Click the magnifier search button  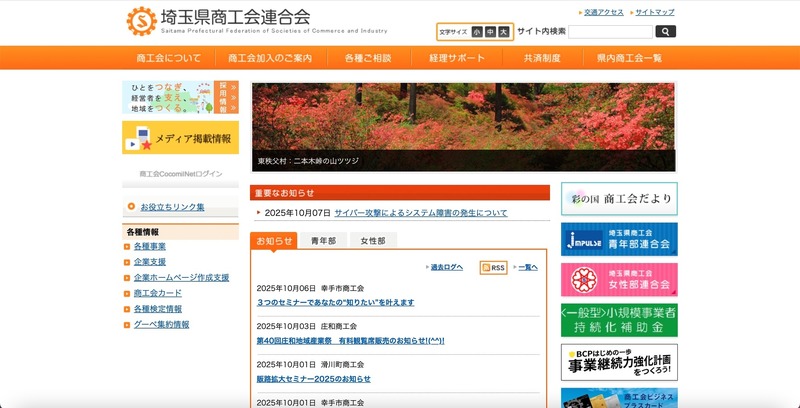pyautogui.click(x=665, y=32)
